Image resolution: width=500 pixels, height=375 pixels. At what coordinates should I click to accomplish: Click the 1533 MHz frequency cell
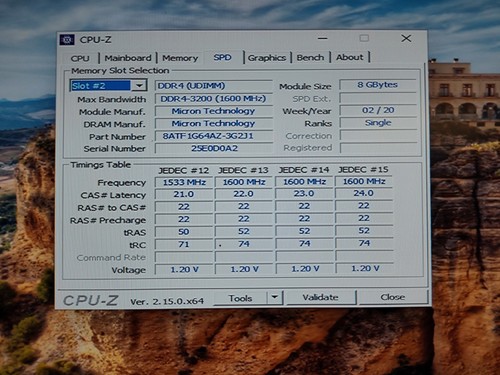184,182
